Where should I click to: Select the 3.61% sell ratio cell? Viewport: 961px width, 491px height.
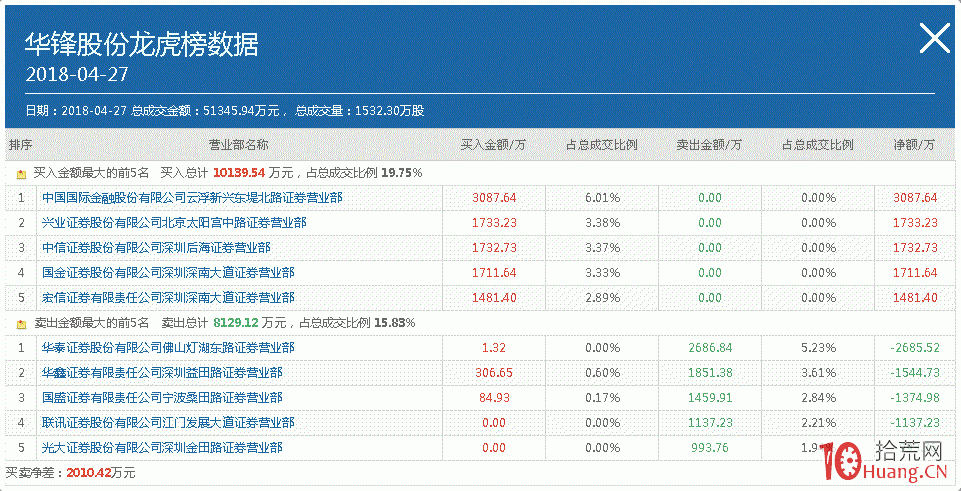click(818, 373)
